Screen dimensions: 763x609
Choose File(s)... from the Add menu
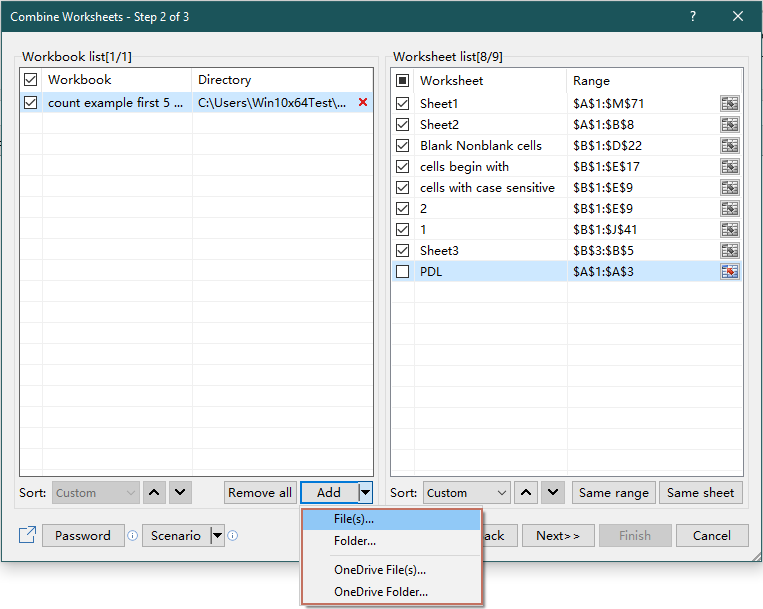coord(354,519)
